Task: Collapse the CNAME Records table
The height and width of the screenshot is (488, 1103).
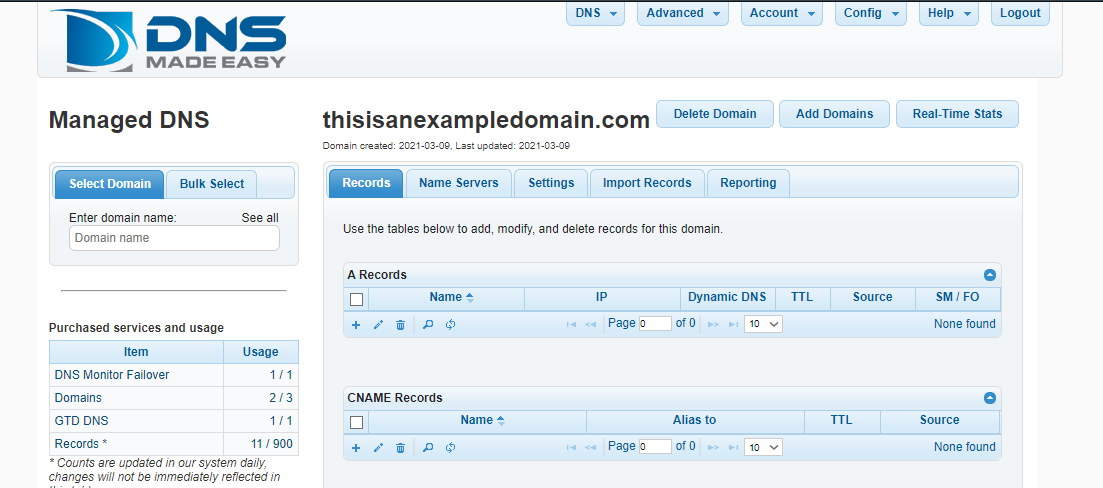Action: [989, 398]
